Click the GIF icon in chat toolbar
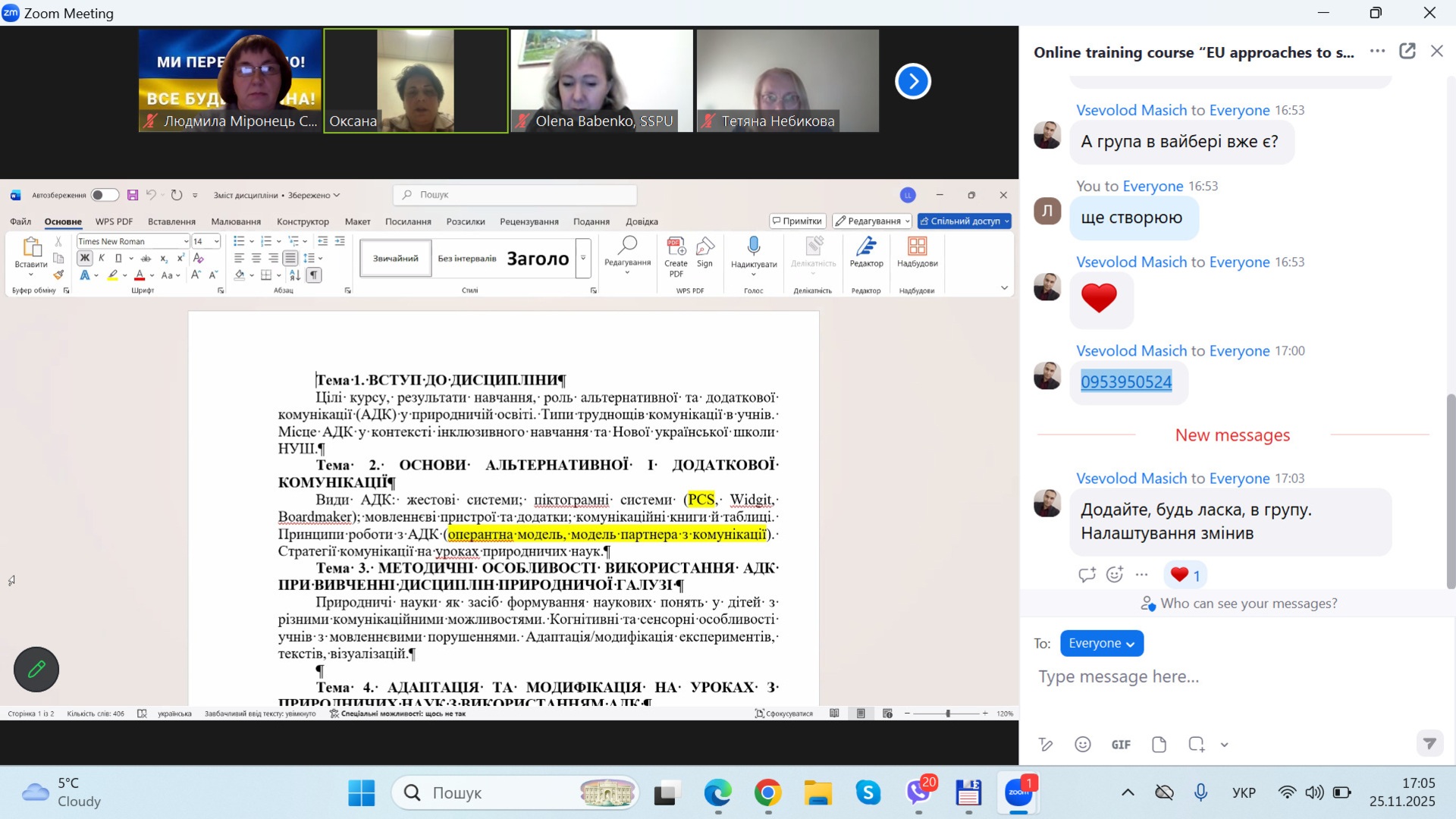Image resolution: width=1456 pixels, height=819 pixels. pos(1121,745)
